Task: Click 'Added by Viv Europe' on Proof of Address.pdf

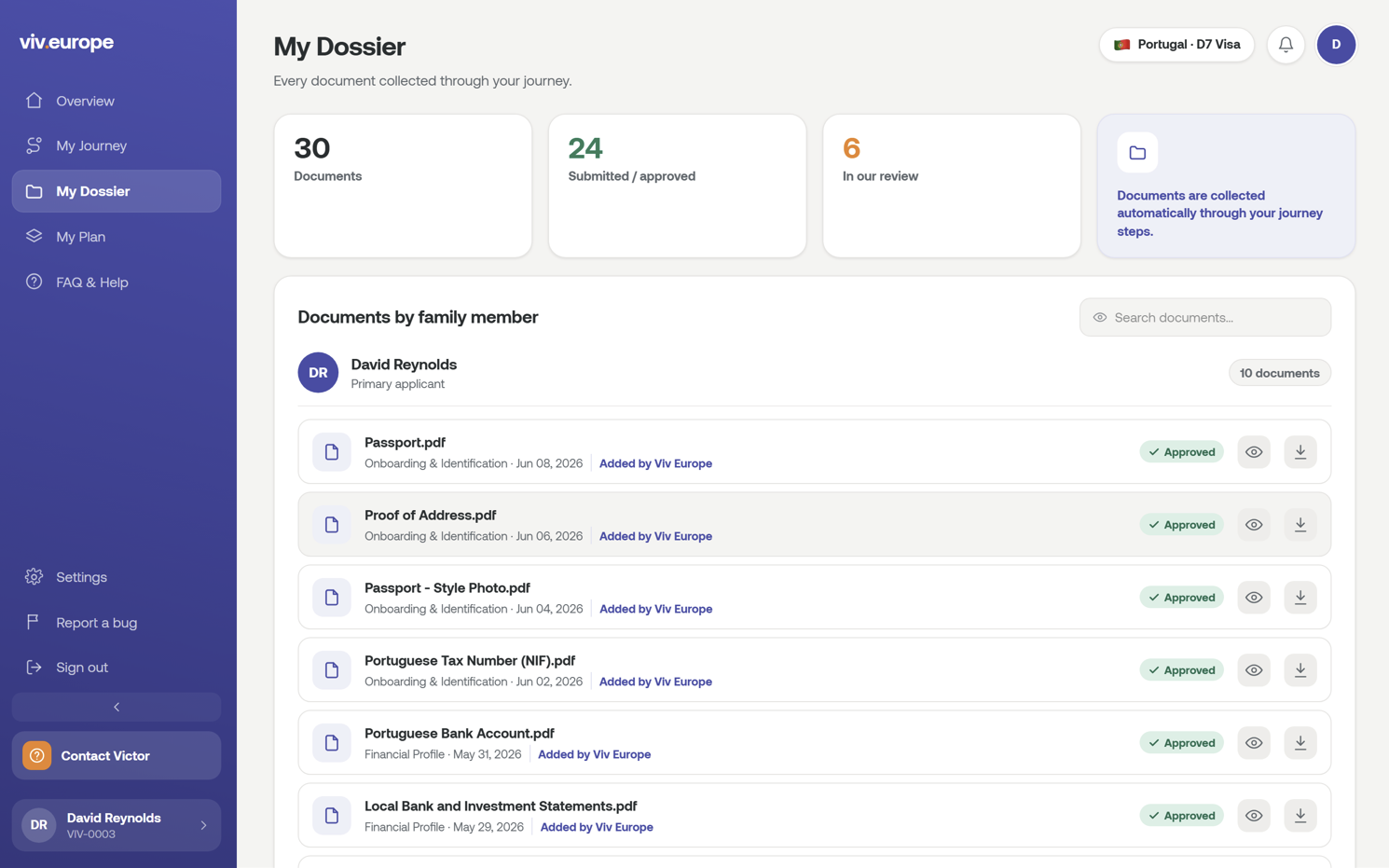Action: tap(655, 536)
